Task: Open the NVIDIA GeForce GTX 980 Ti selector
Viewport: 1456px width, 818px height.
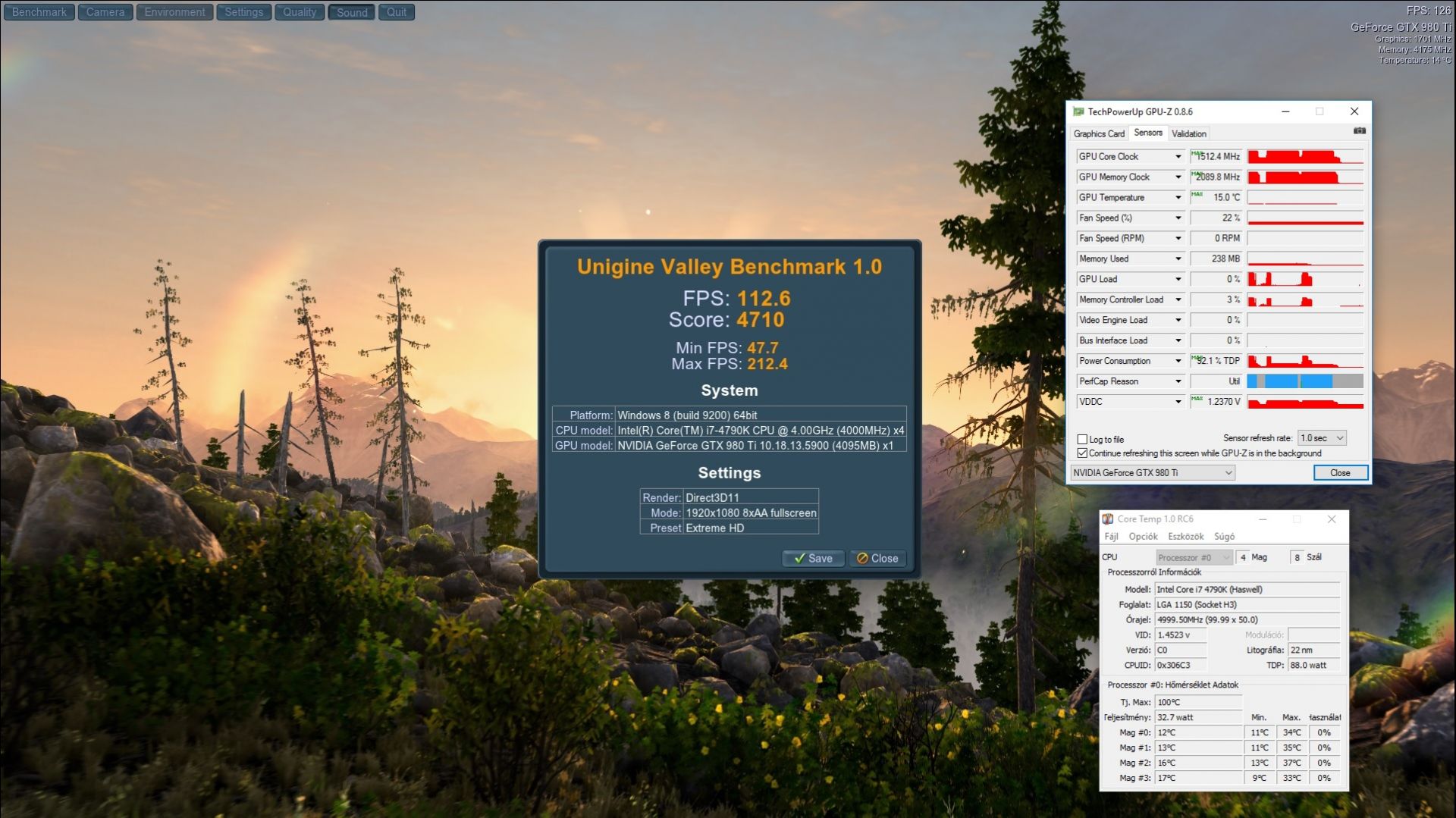Action: pos(1153,473)
